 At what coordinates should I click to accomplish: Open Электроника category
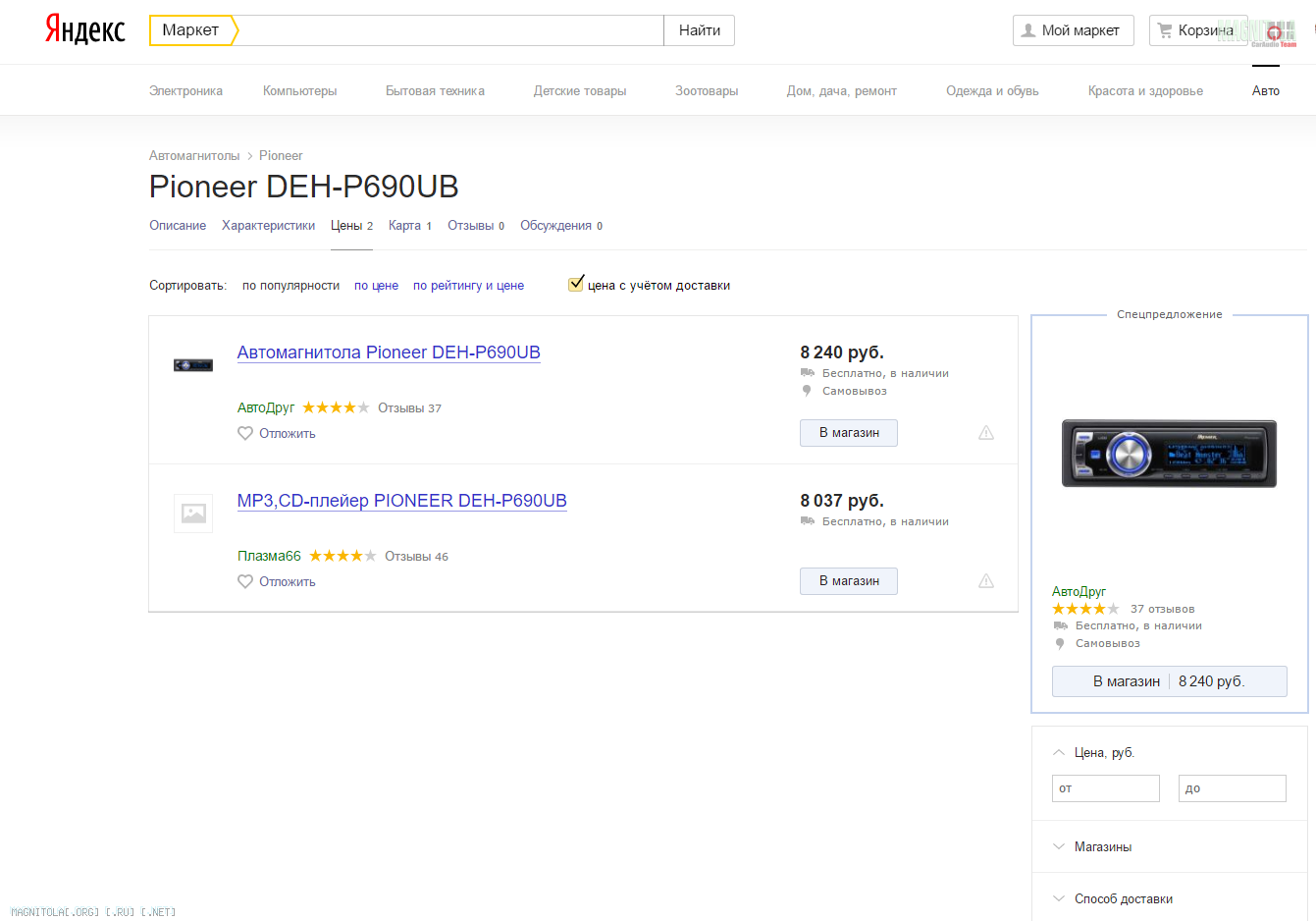[x=185, y=90]
